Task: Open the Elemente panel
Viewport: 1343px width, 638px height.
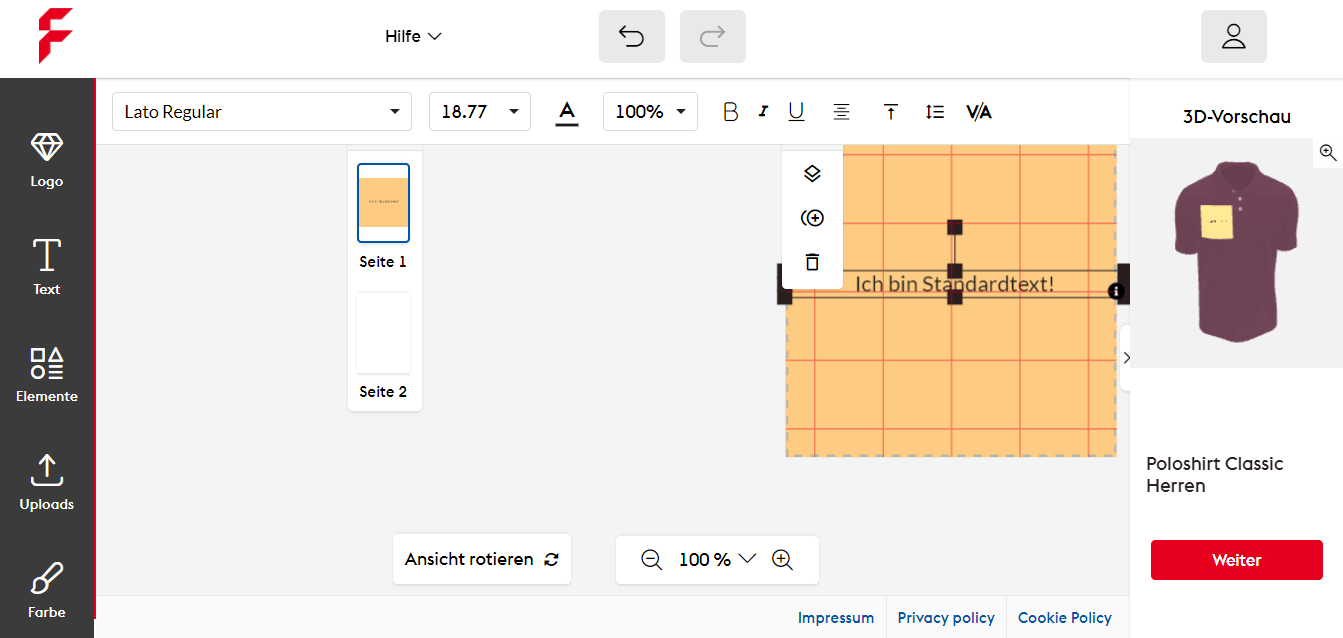Action: tap(46, 375)
